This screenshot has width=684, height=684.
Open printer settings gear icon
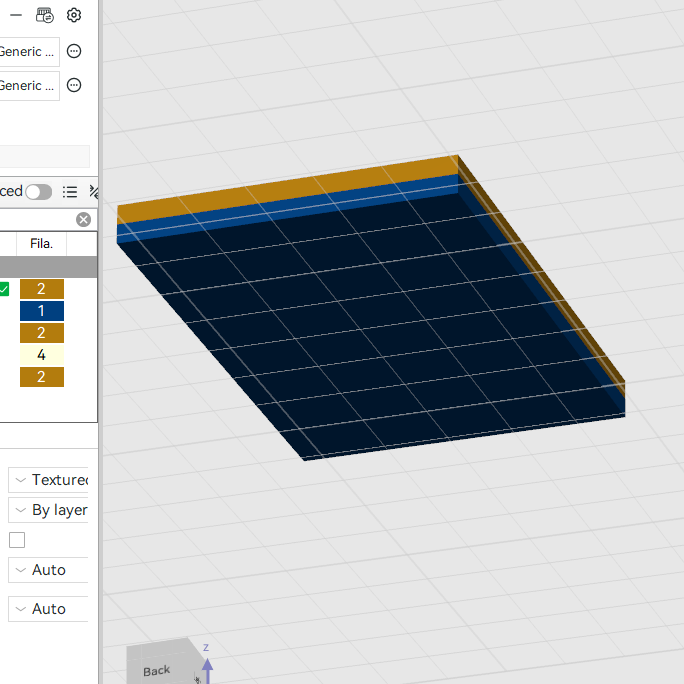74,15
